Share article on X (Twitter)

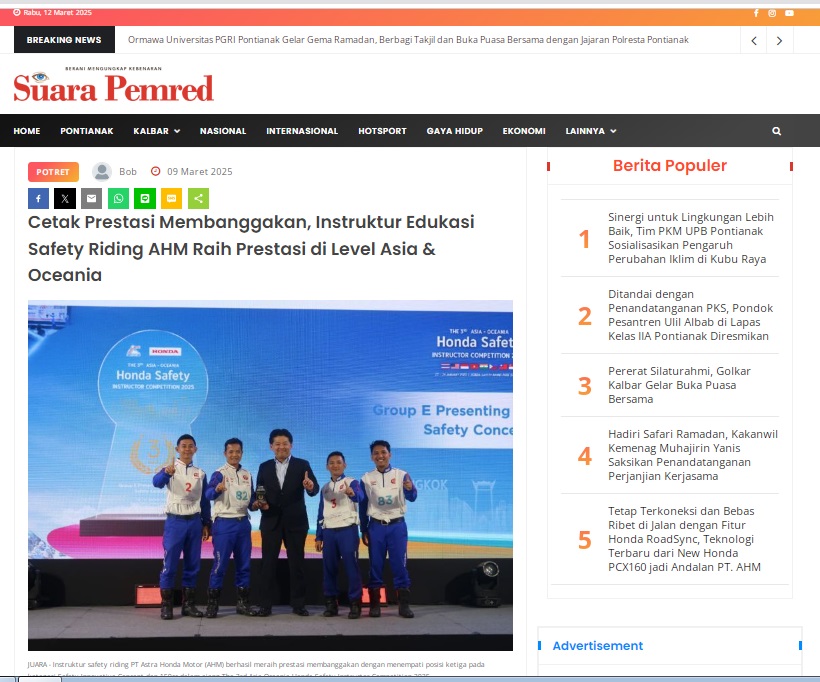coord(65,198)
